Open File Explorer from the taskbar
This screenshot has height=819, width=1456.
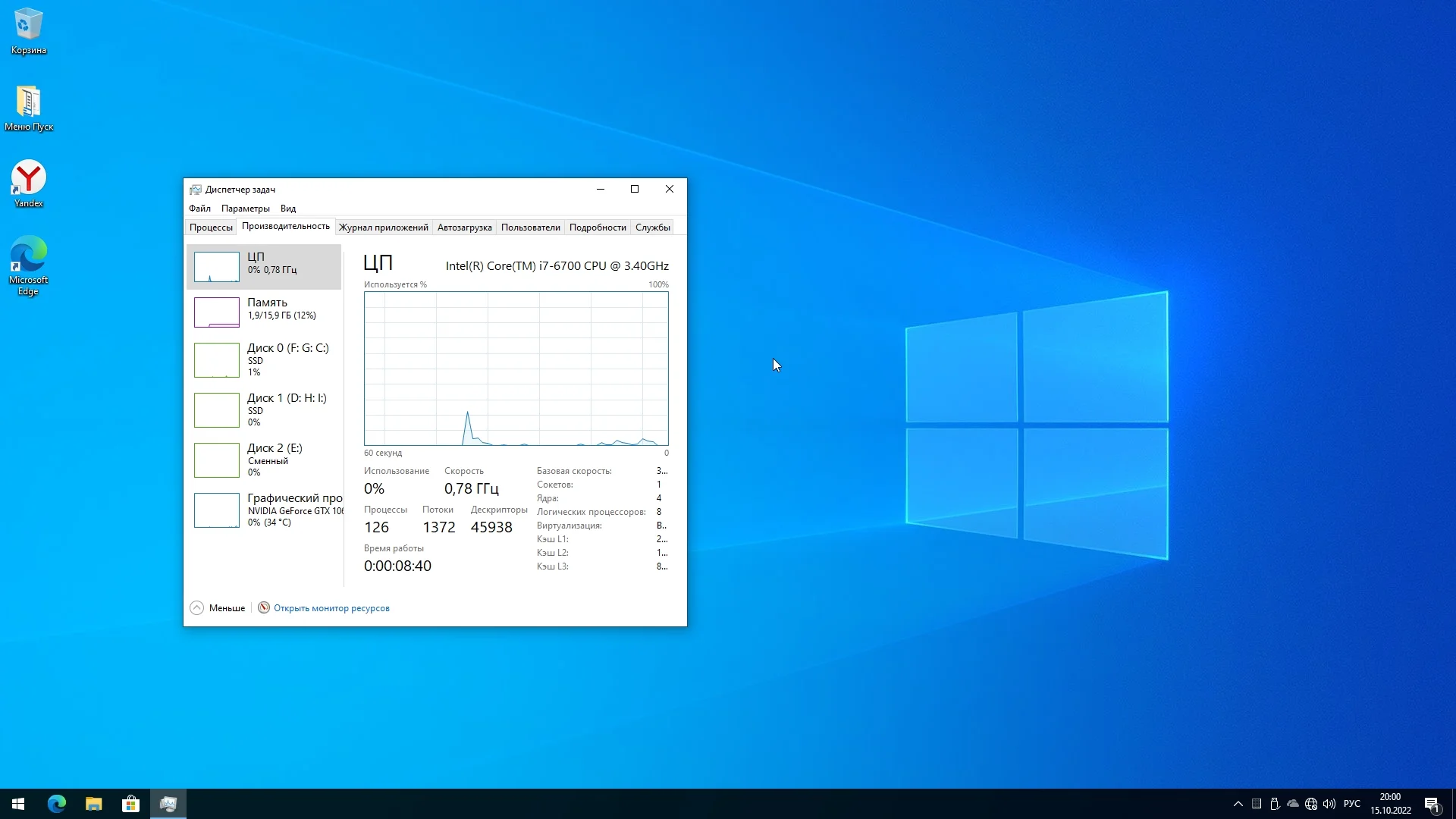(93, 804)
